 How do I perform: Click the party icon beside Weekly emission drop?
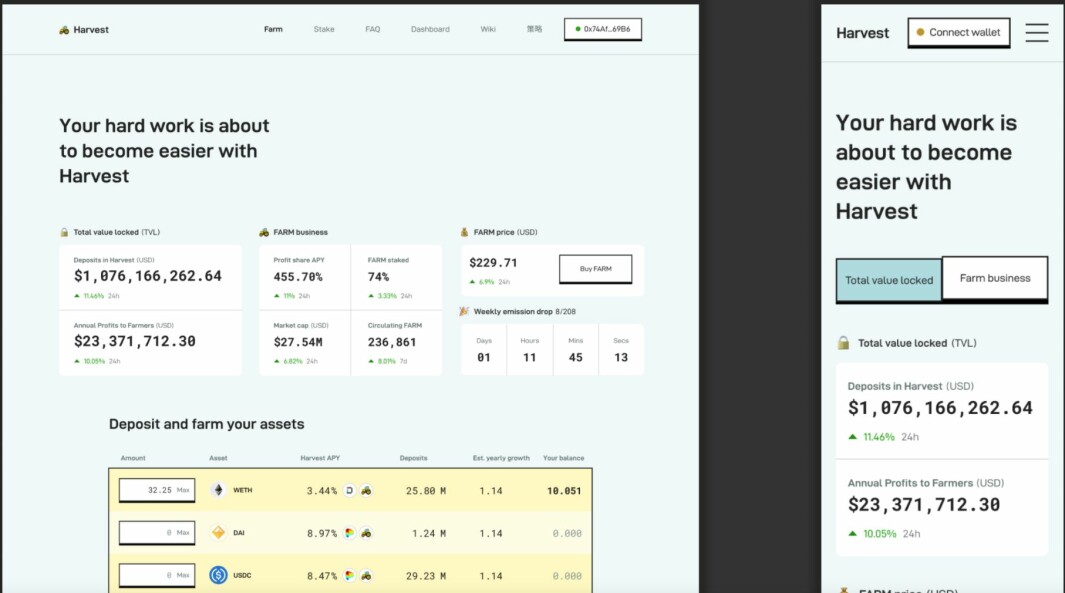pyautogui.click(x=465, y=312)
